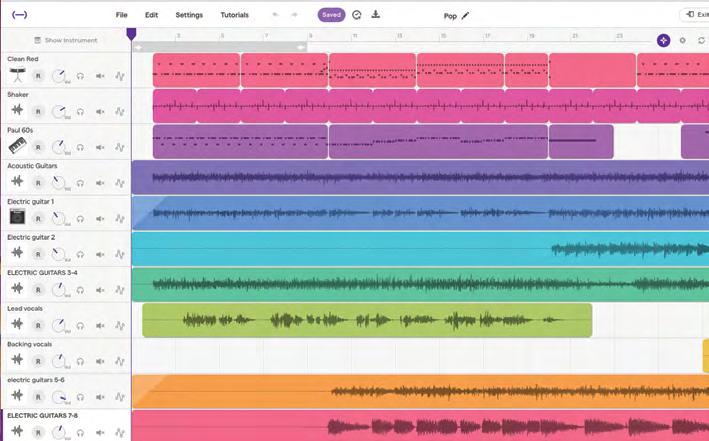
Task: Arm record on Shaker track
Action: click(38, 112)
